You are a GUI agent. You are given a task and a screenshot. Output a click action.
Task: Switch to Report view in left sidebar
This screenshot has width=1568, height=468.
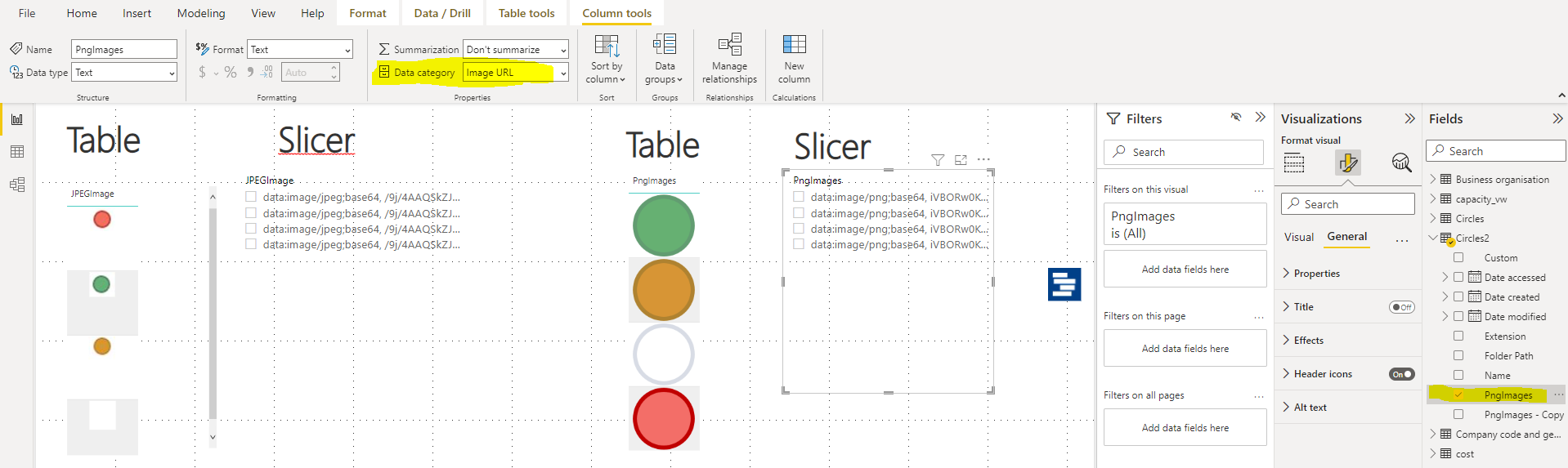17,119
